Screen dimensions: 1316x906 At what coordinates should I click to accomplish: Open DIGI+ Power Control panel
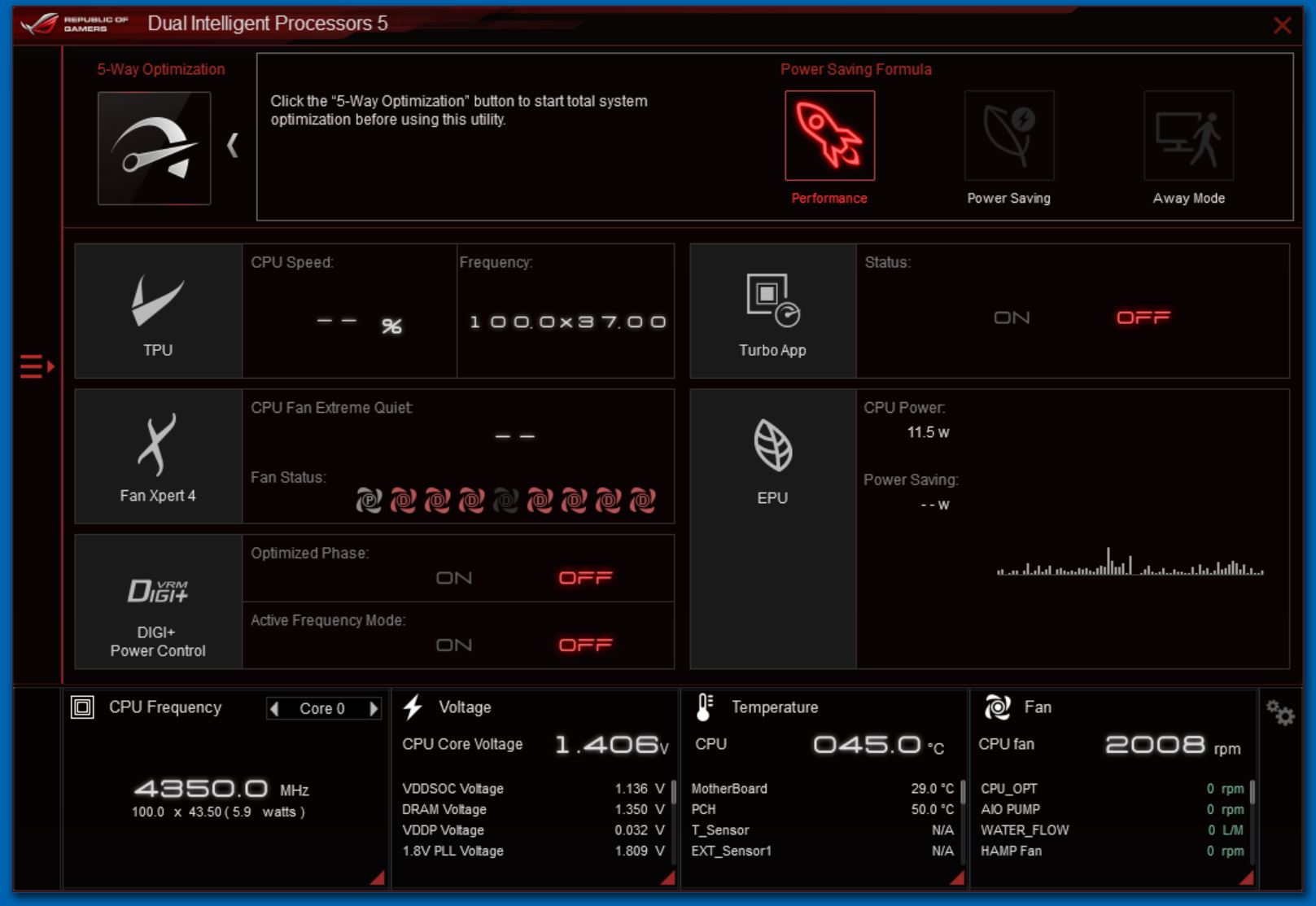tap(158, 602)
